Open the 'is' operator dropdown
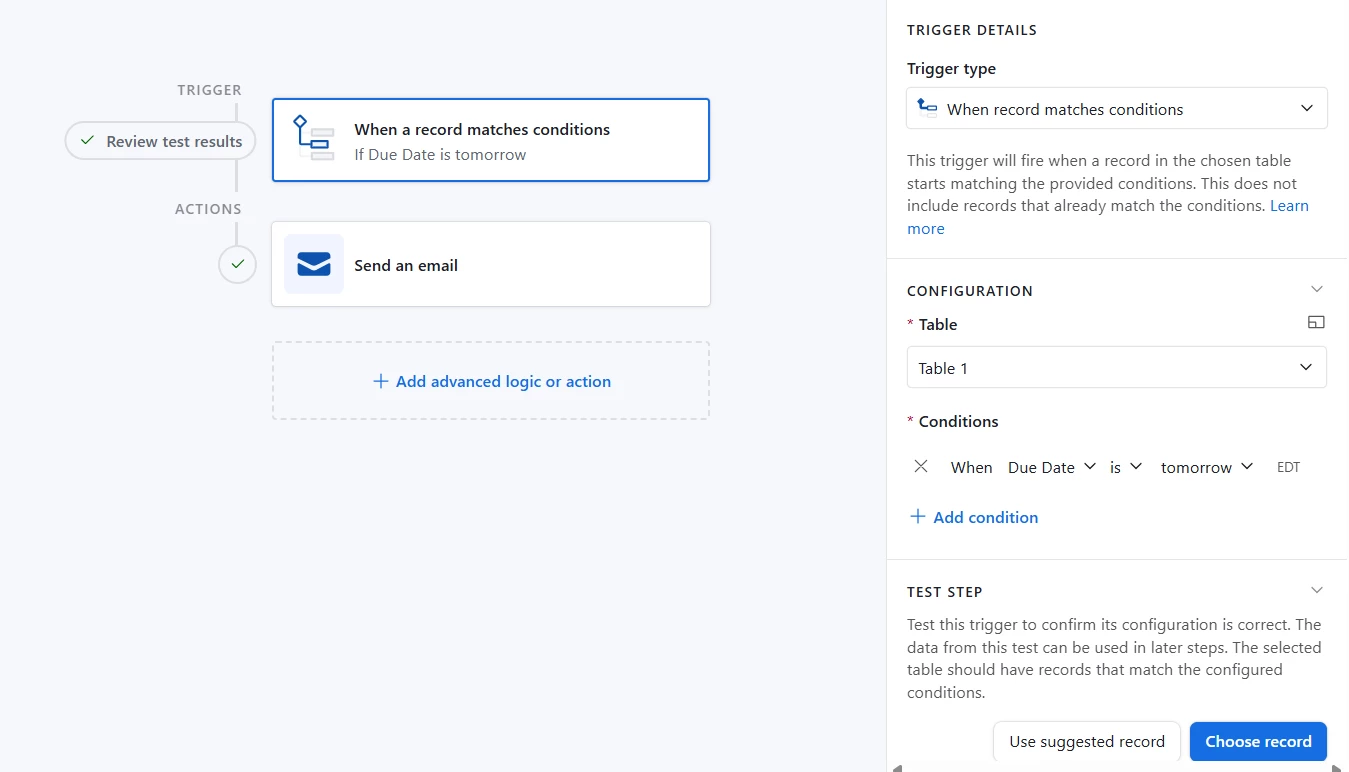Screen dimensions: 1349x772 [1125, 467]
